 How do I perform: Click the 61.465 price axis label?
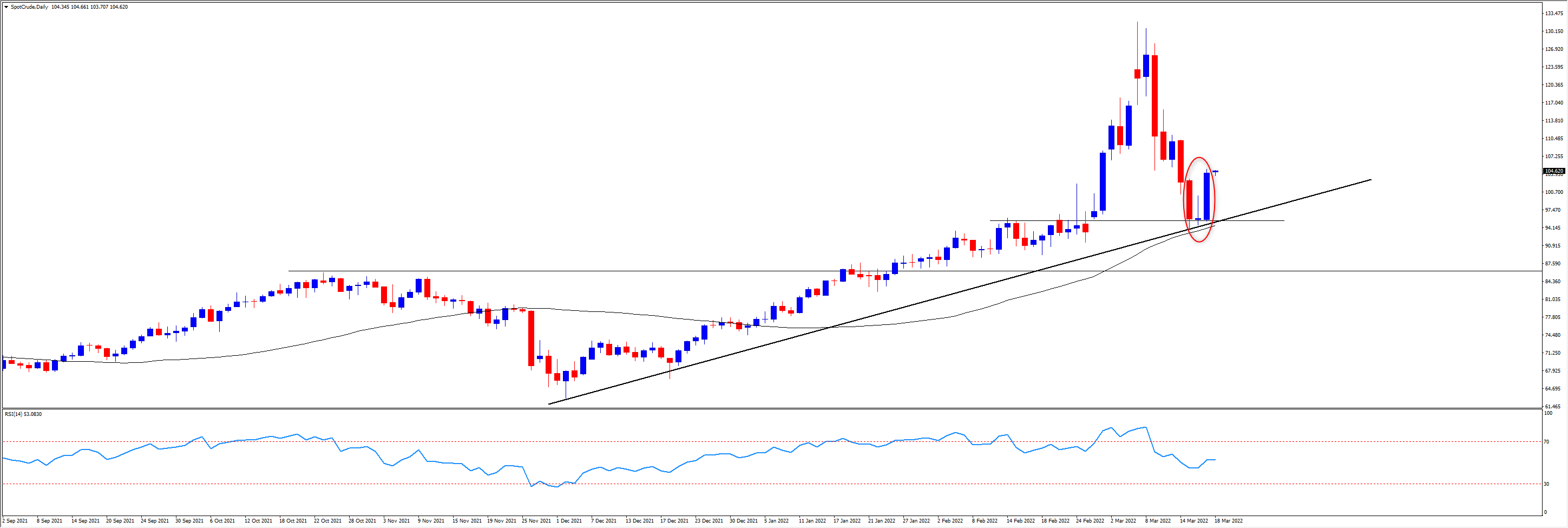pos(1554,406)
